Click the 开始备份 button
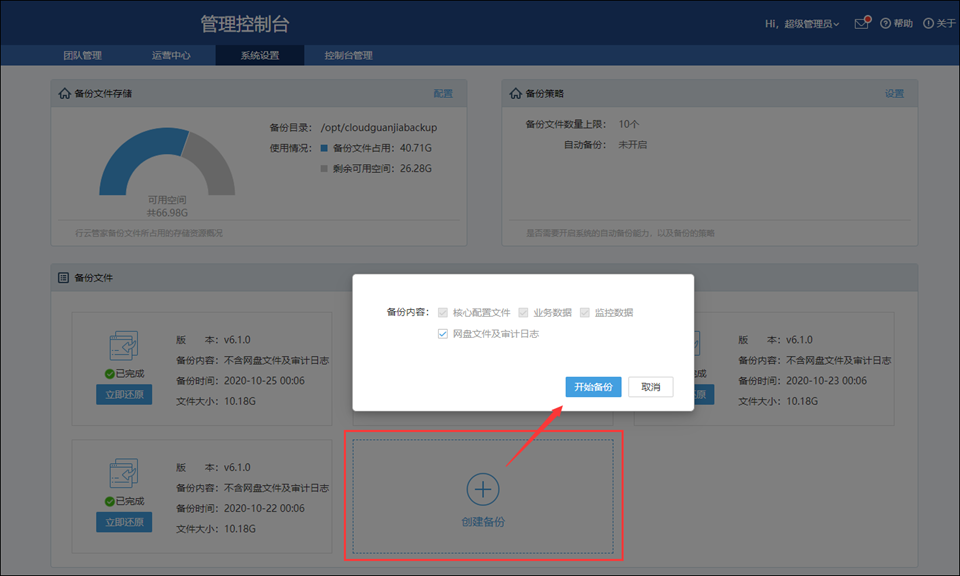Viewport: 960px width, 576px height. [593, 387]
